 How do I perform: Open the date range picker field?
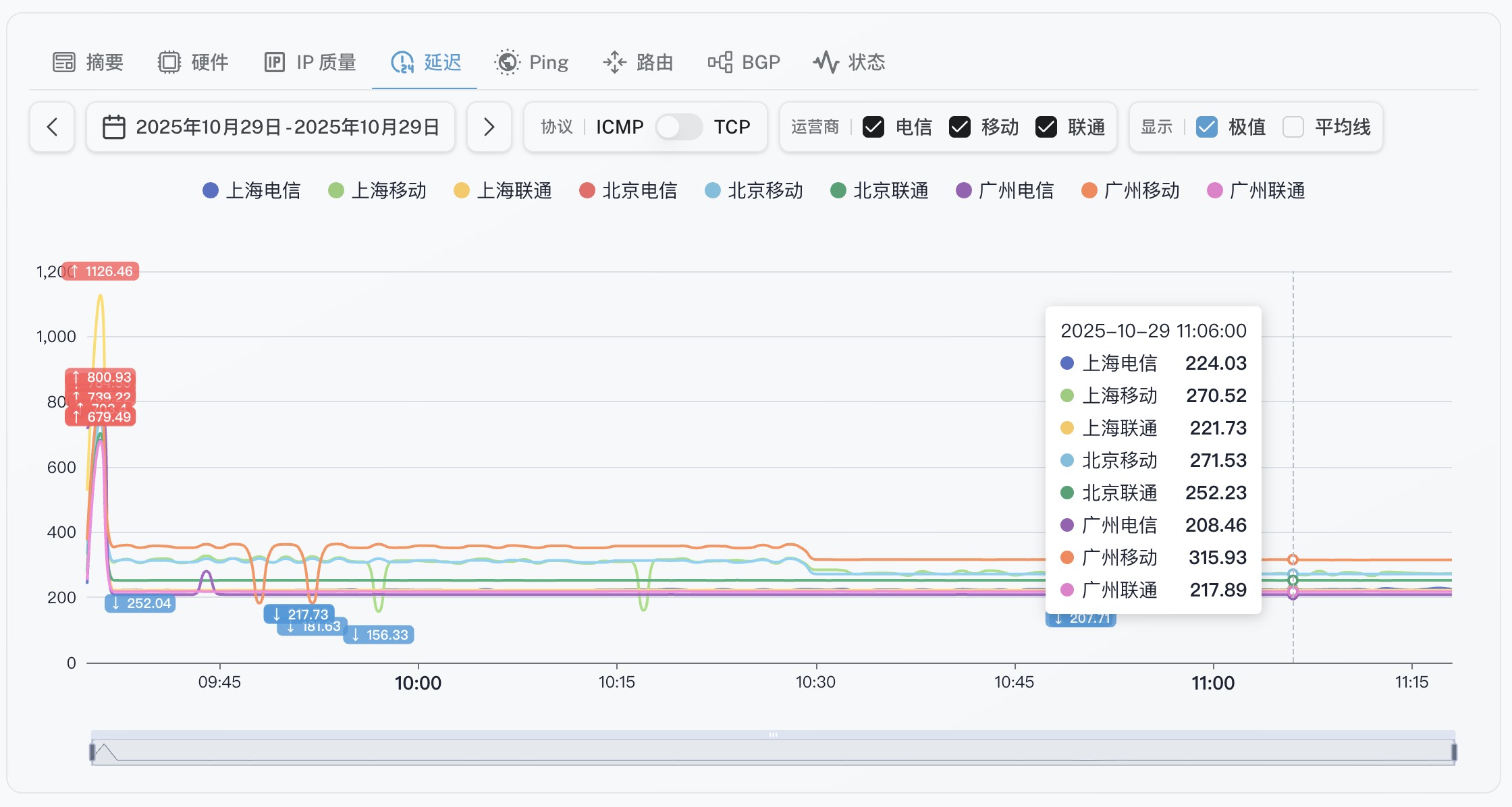(x=287, y=127)
